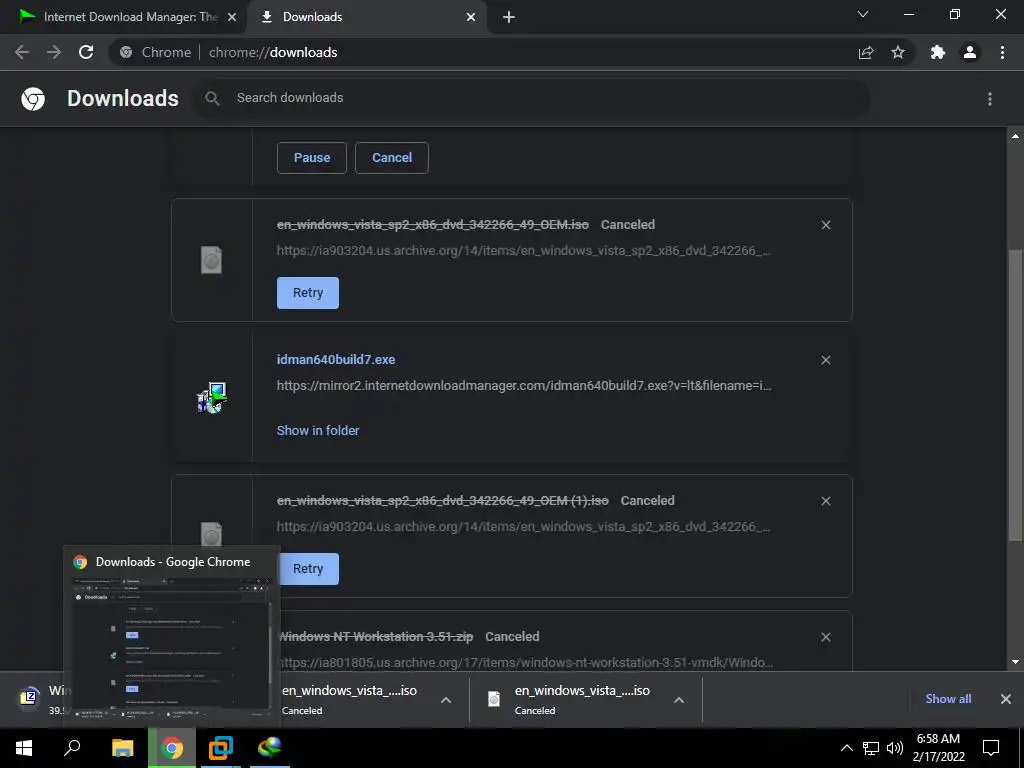Click the idman640build7.exe installer icon
1024x768 pixels.
click(212, 397)
